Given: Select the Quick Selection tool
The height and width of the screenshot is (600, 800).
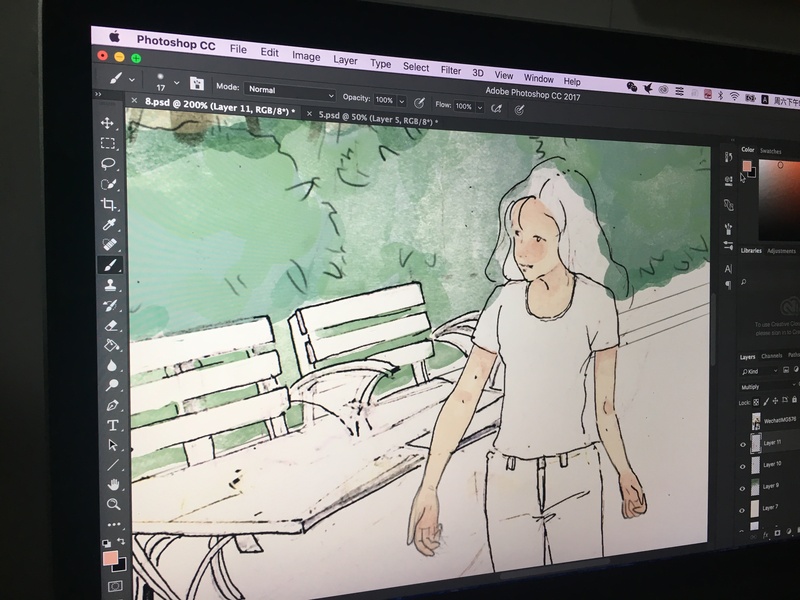Looking at the screenshot, I should point(109,184).
